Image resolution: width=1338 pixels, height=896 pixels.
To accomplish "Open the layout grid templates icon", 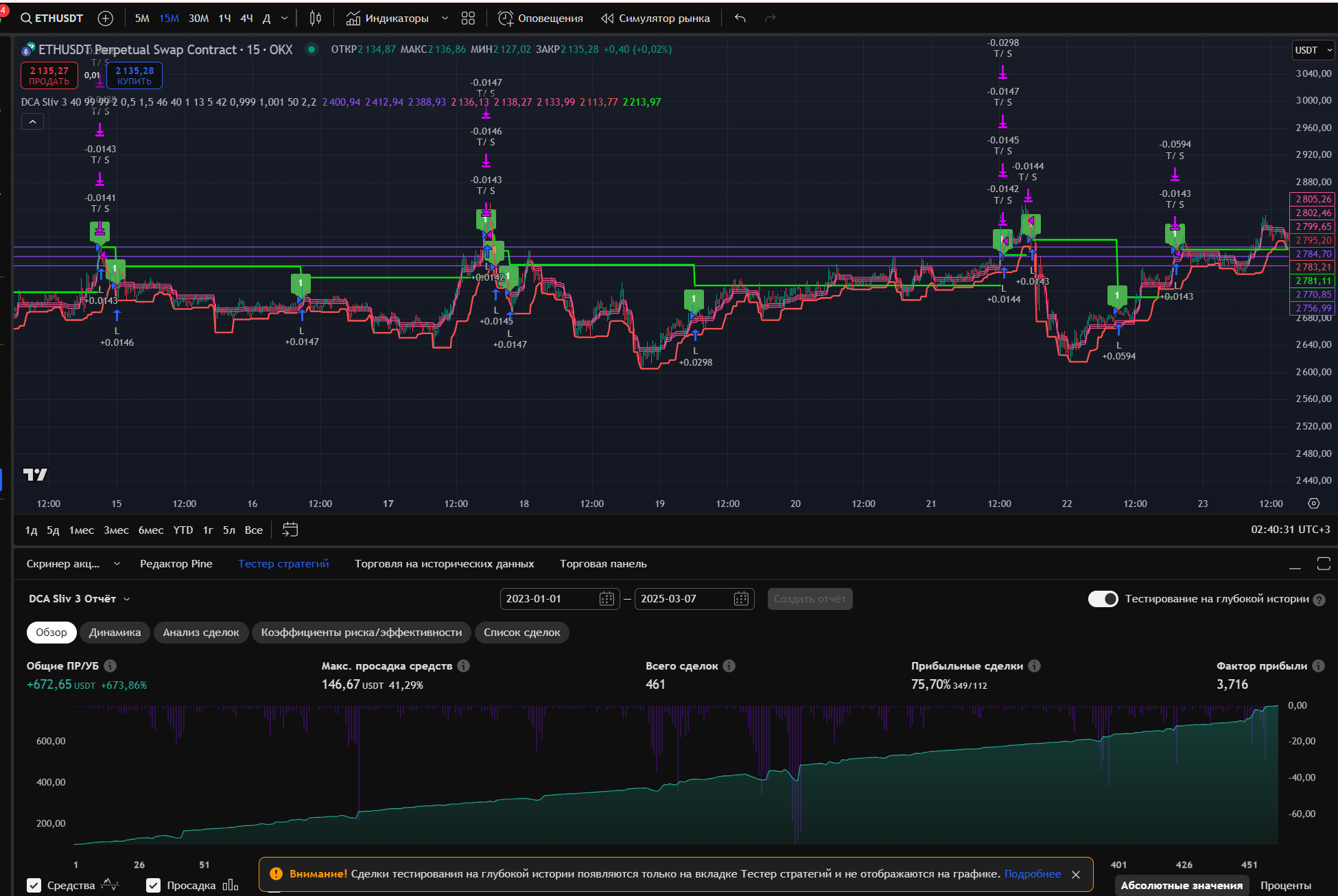I will tap(468, 19).
